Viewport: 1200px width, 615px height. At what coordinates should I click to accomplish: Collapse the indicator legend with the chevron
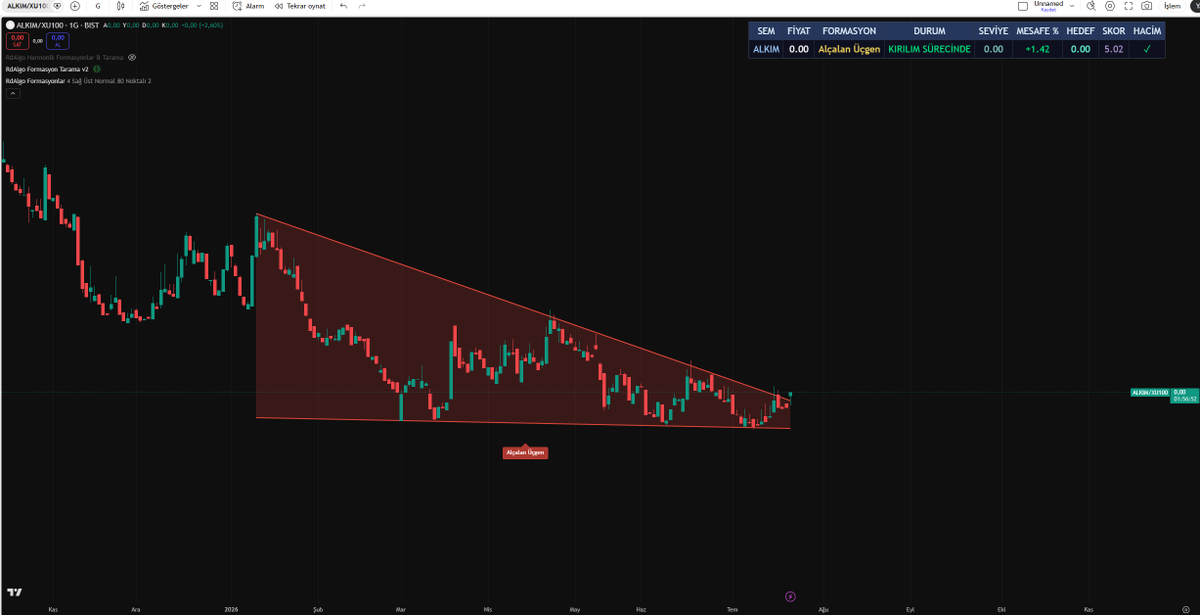click(13, 93)
